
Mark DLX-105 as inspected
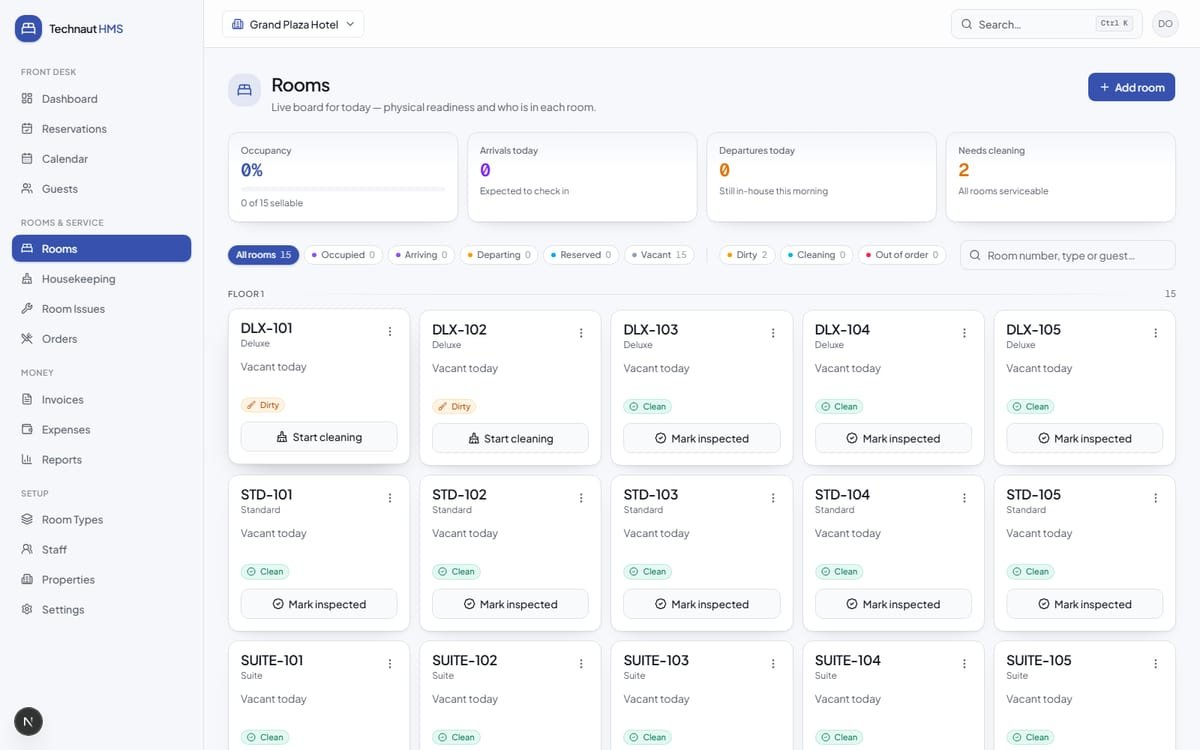point(1084,438)
